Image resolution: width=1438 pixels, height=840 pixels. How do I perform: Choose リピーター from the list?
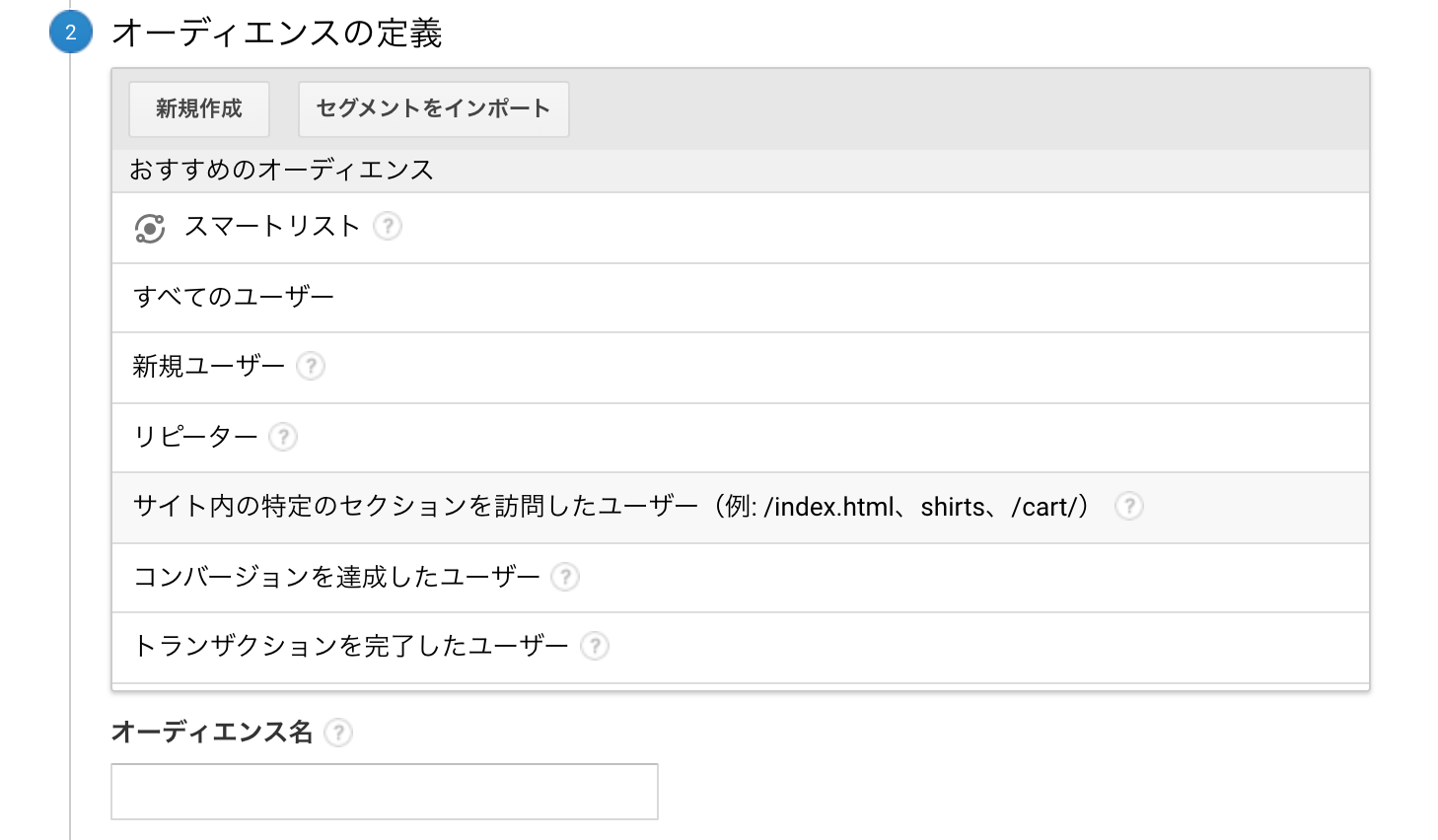coord(195,437)
